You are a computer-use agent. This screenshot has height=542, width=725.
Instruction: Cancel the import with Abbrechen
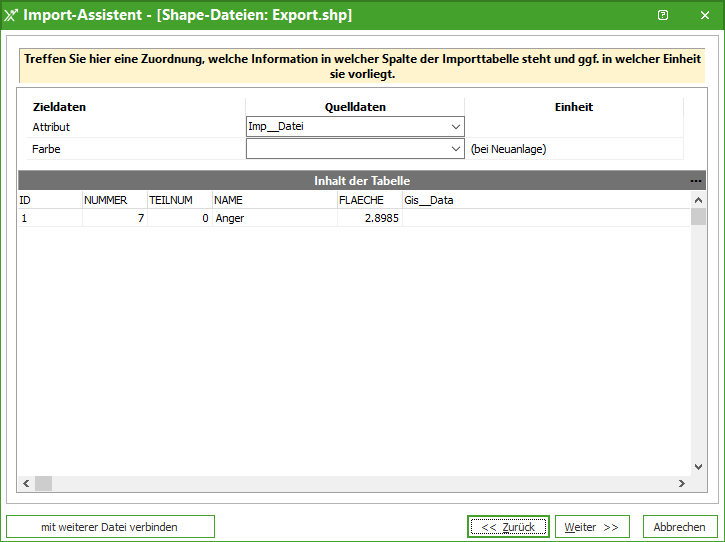click(680, 527)
